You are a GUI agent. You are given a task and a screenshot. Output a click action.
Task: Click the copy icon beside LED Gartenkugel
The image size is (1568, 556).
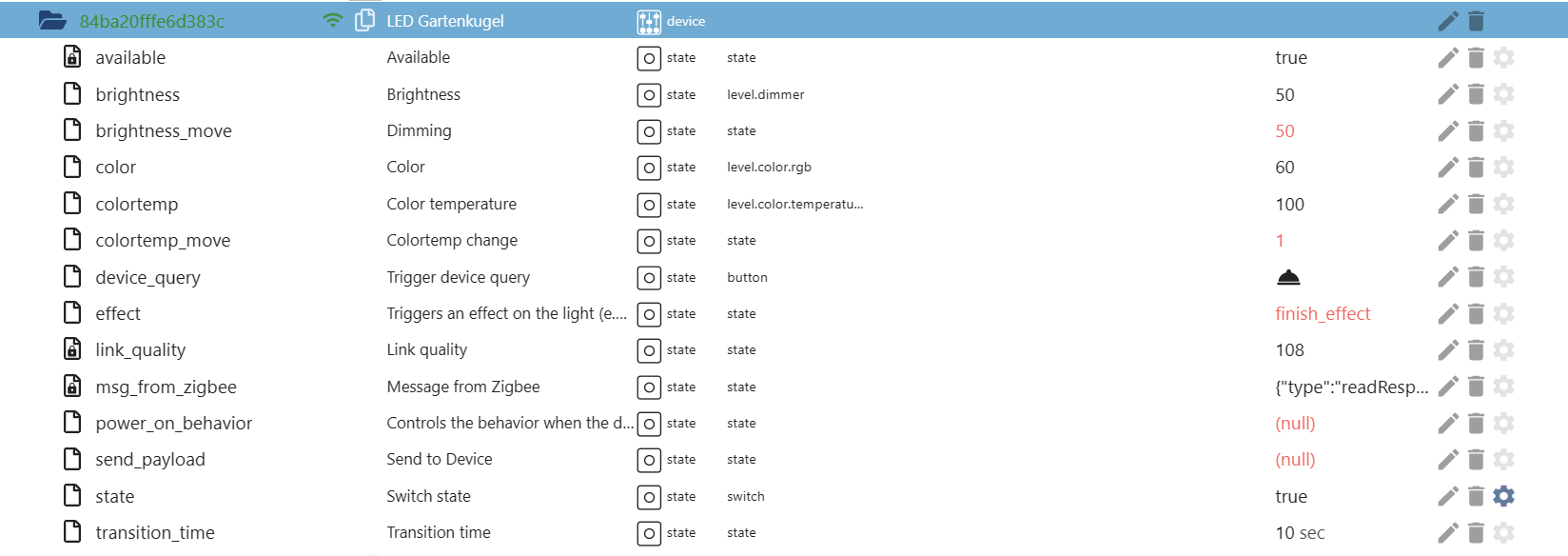tap(364, 21)
